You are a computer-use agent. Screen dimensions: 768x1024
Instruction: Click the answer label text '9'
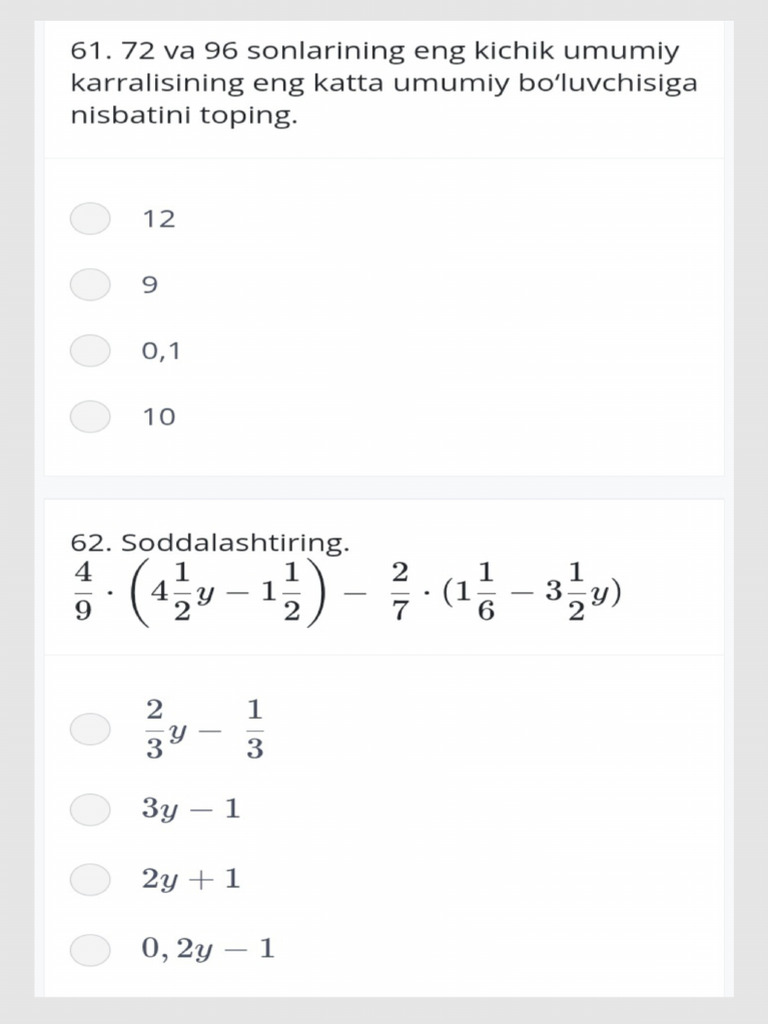click(150, 285)
